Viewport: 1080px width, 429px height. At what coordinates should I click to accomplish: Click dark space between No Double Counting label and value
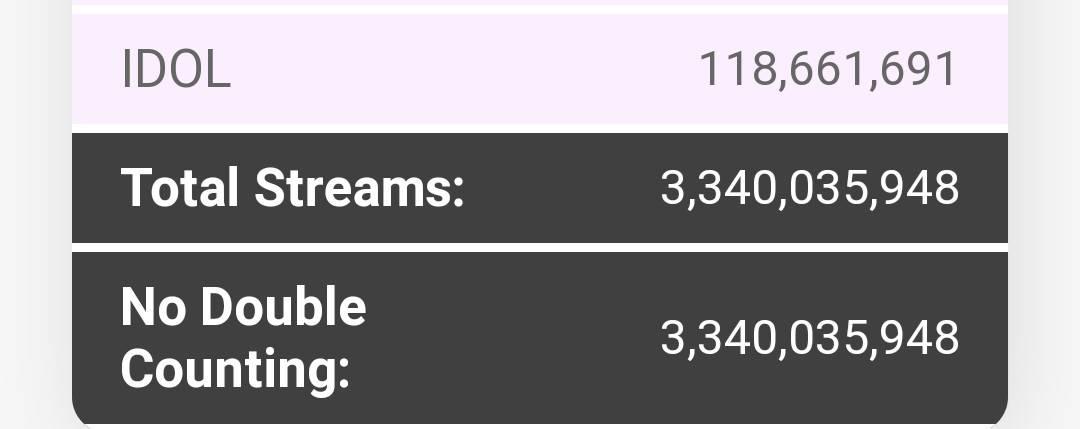tap(513, 338)
